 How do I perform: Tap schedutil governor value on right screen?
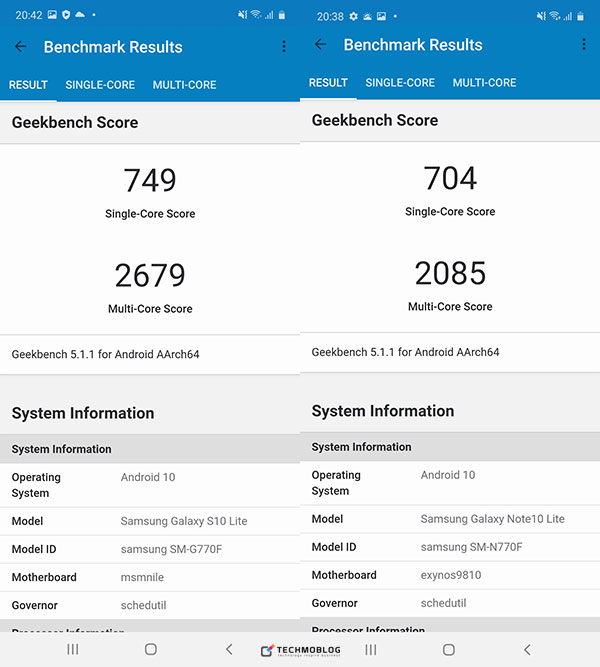pos(443,603)
